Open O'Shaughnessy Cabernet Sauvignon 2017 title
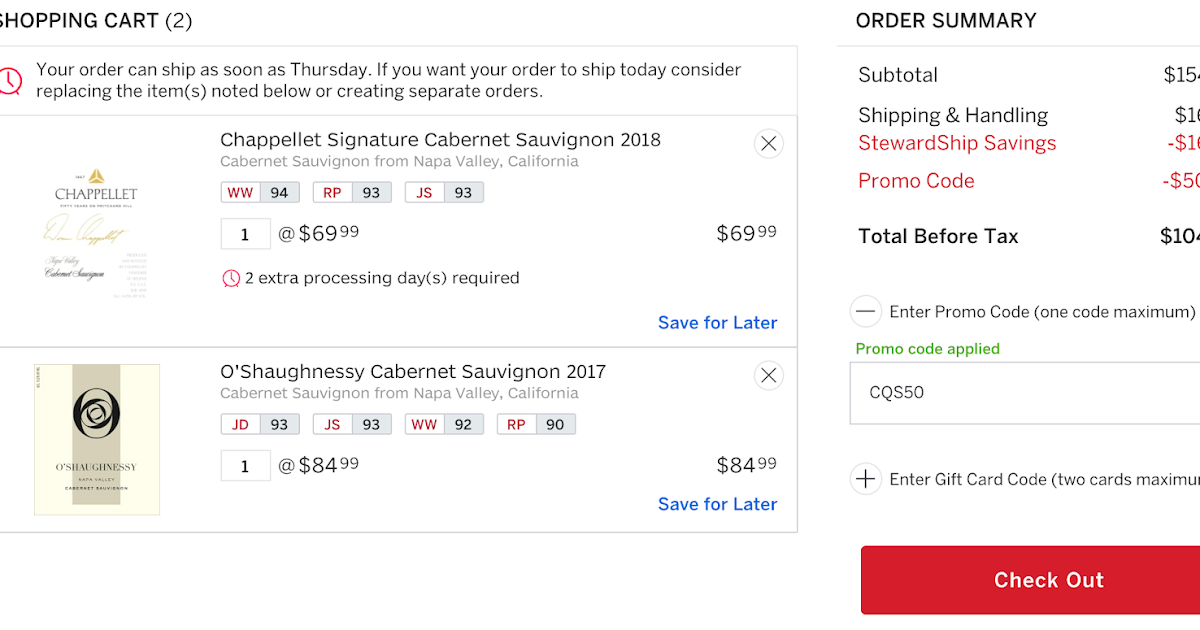1200x630 pixels. (413, 372)
